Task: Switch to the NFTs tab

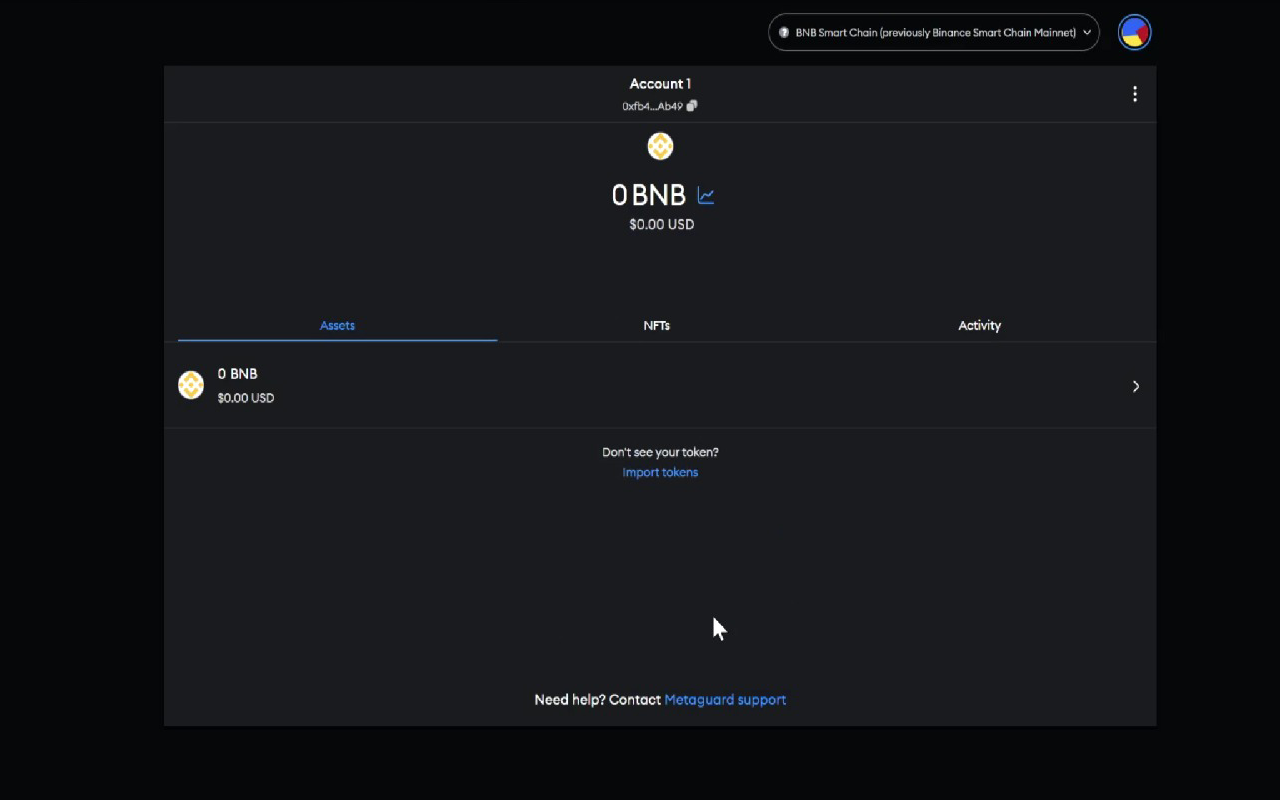Action: [x=657, y=325]
